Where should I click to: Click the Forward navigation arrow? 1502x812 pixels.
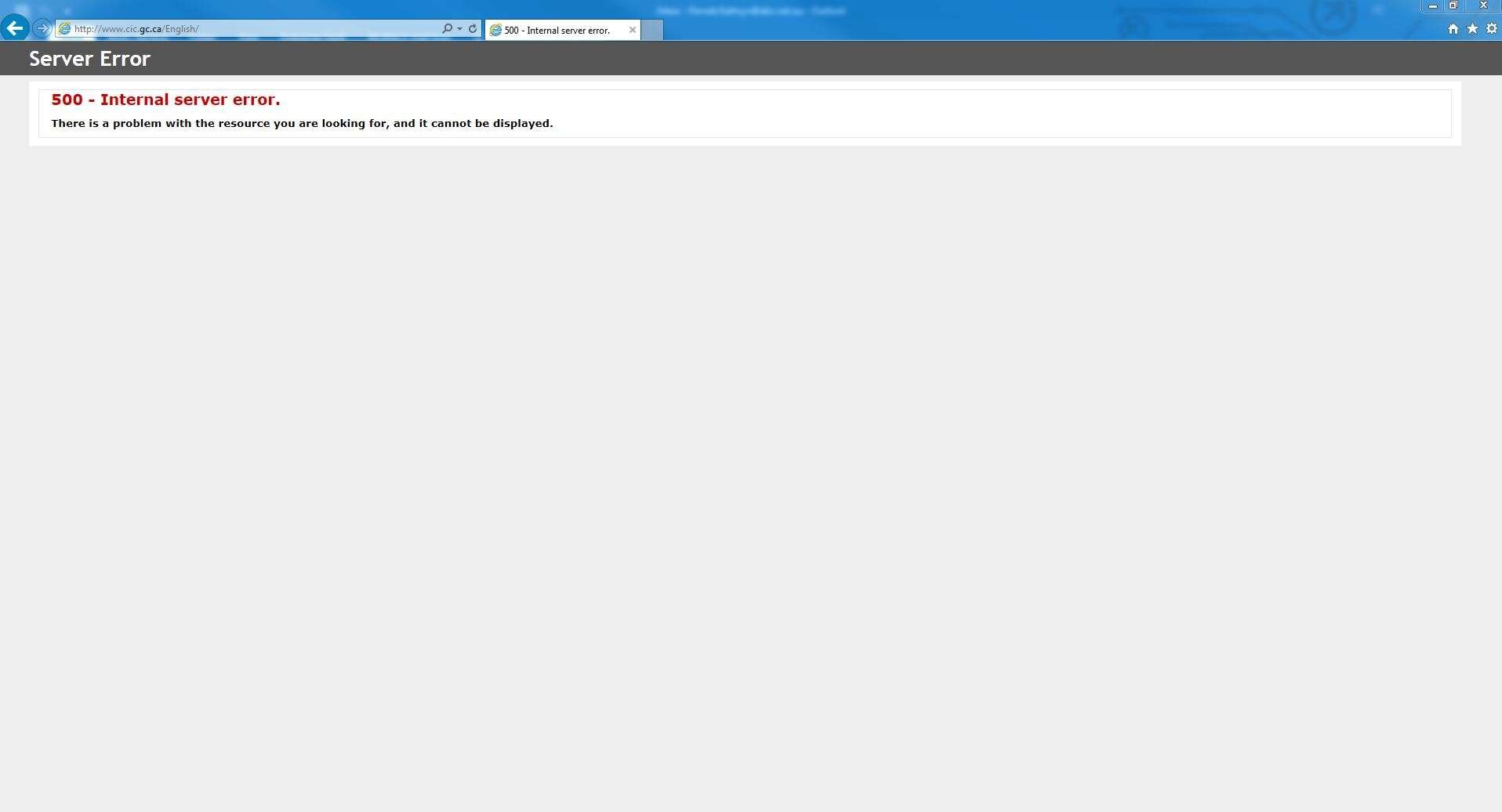[x=42, y=28]
